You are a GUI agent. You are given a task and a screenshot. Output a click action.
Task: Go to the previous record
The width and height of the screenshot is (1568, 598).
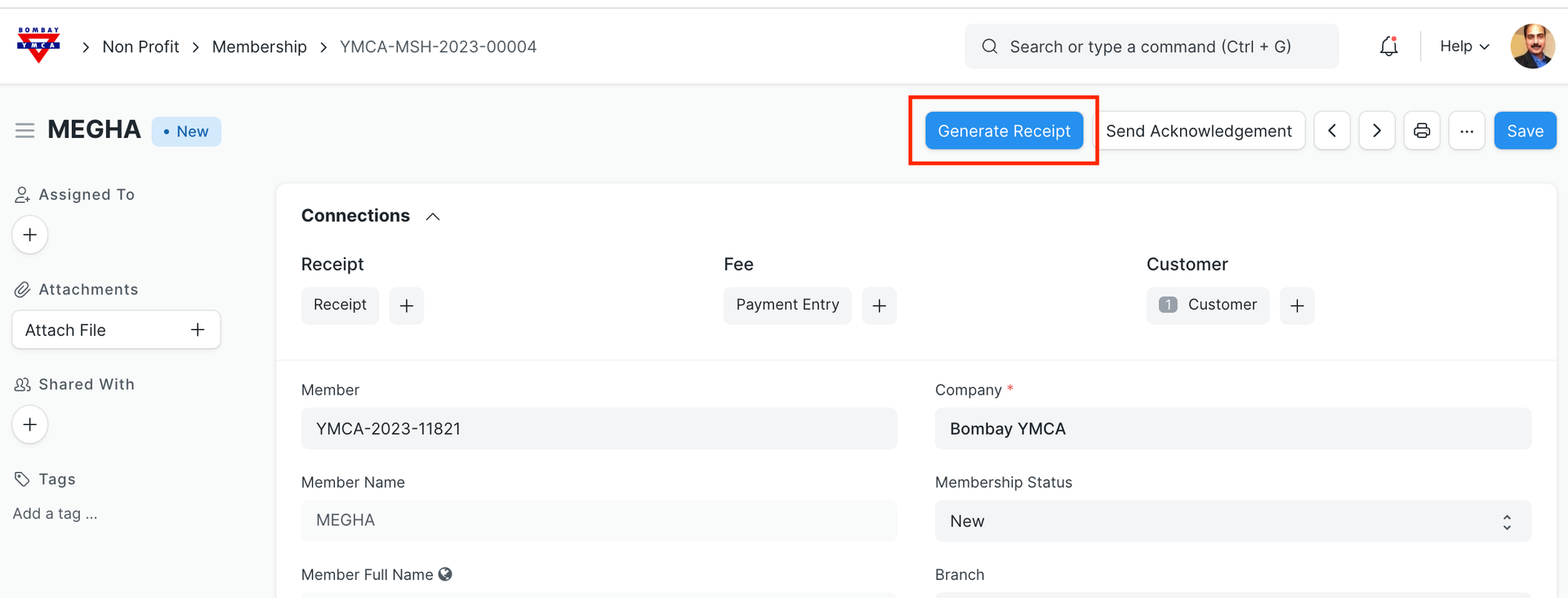[1332, 131]
